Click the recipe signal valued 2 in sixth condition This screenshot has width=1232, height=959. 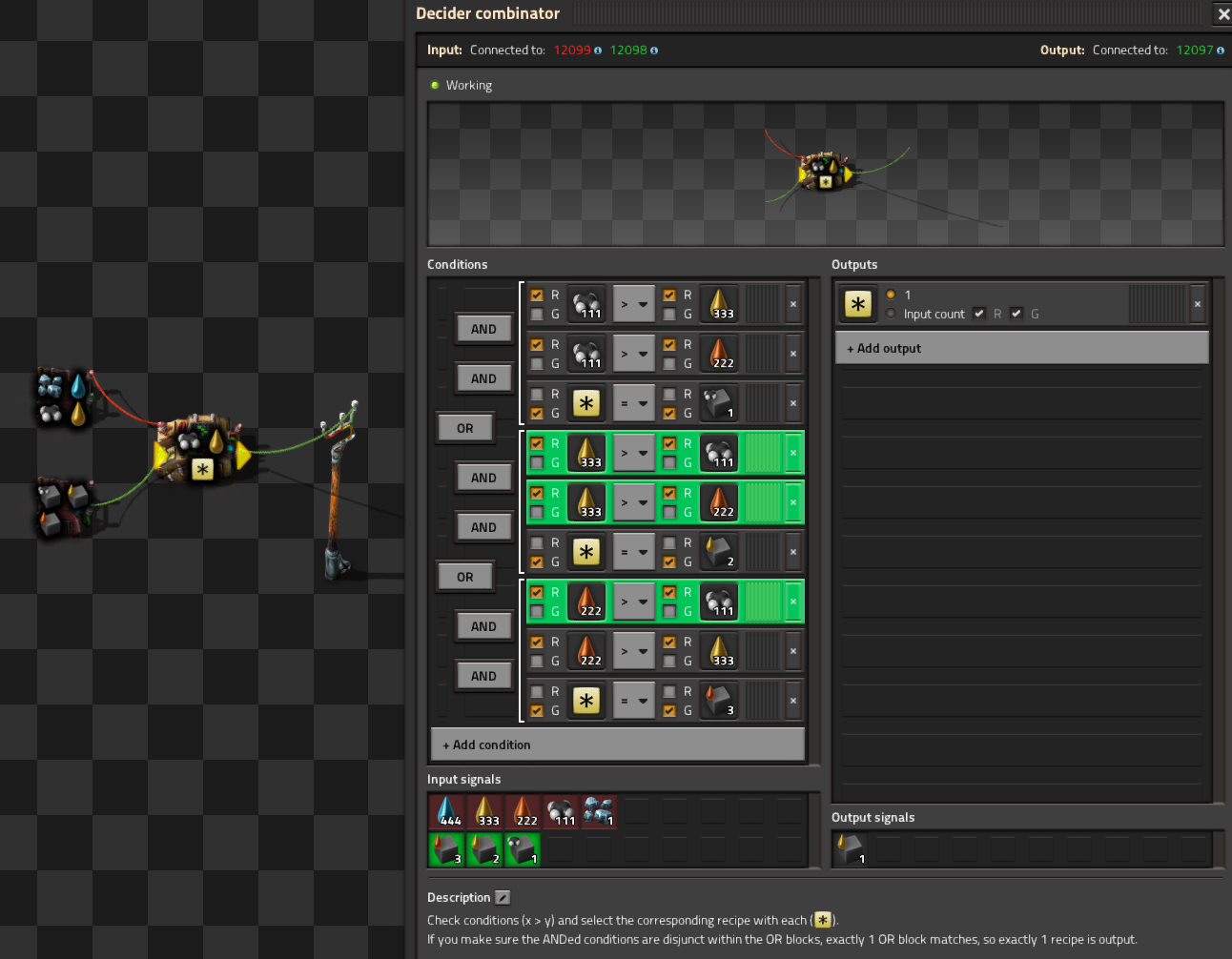tap(719, 552)
